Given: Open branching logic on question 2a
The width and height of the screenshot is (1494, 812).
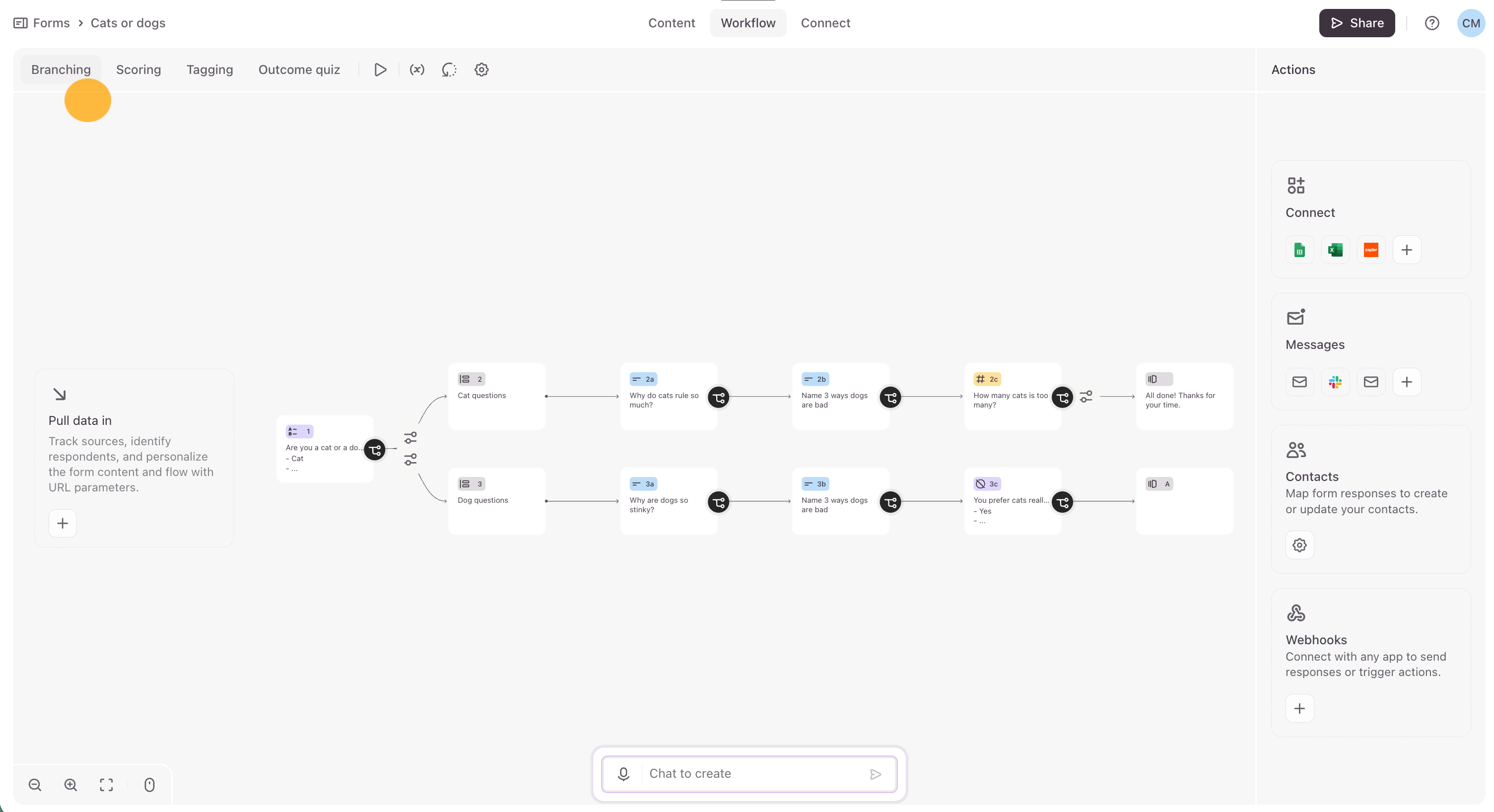Looking at the screenshot, I should pos(719,397).
